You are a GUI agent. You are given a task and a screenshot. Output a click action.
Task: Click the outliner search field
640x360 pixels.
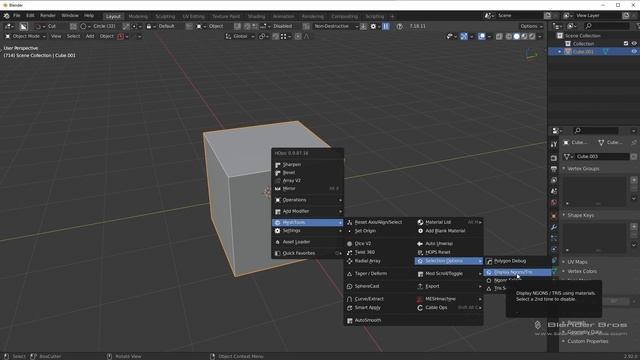click(x=607, y=26)
